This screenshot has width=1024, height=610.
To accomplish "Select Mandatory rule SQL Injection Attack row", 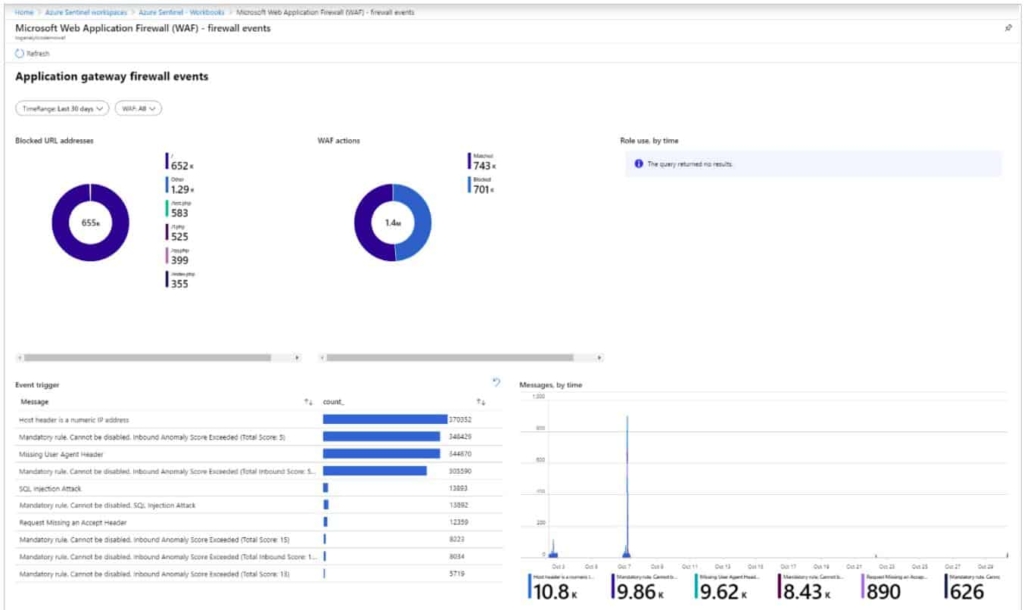I will [259, 505].
